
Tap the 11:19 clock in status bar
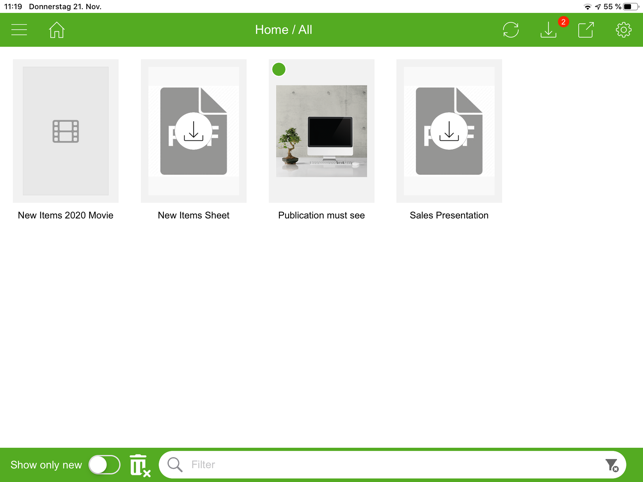[x=13, y=7]
